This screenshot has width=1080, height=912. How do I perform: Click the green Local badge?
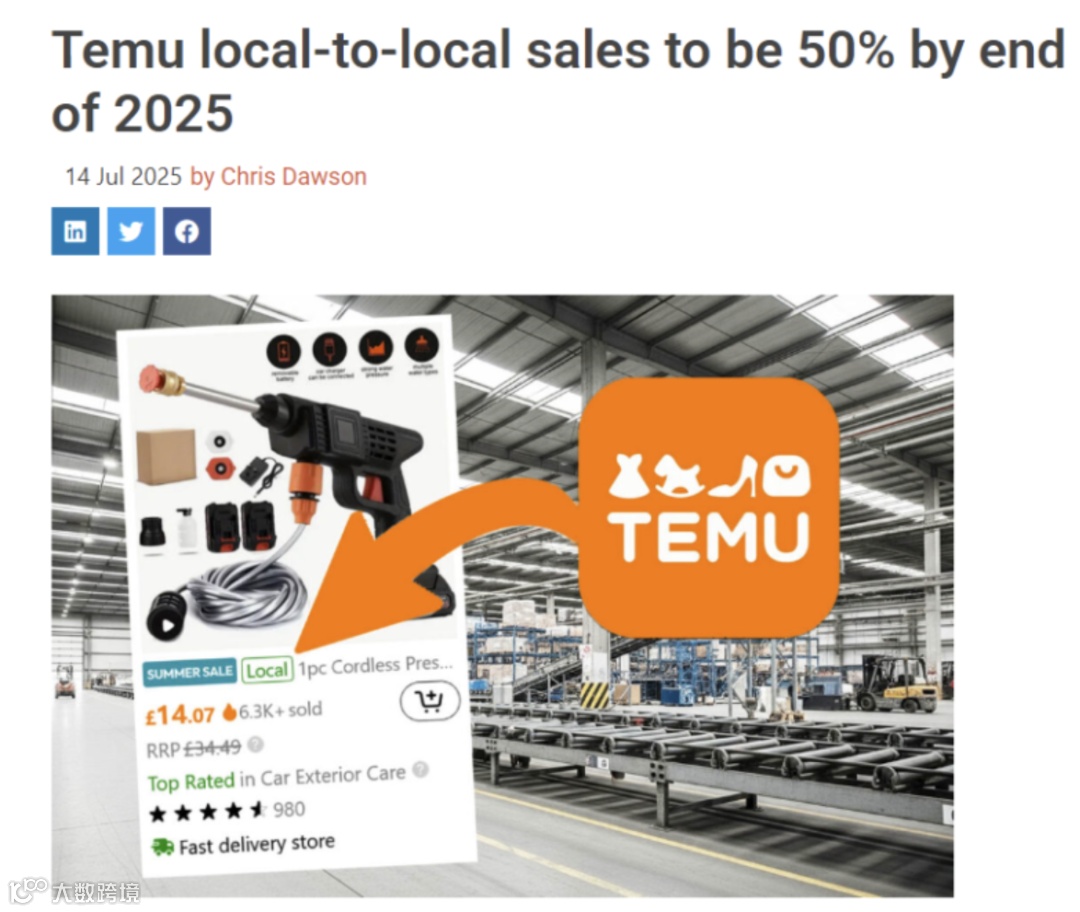pos(267,670)
